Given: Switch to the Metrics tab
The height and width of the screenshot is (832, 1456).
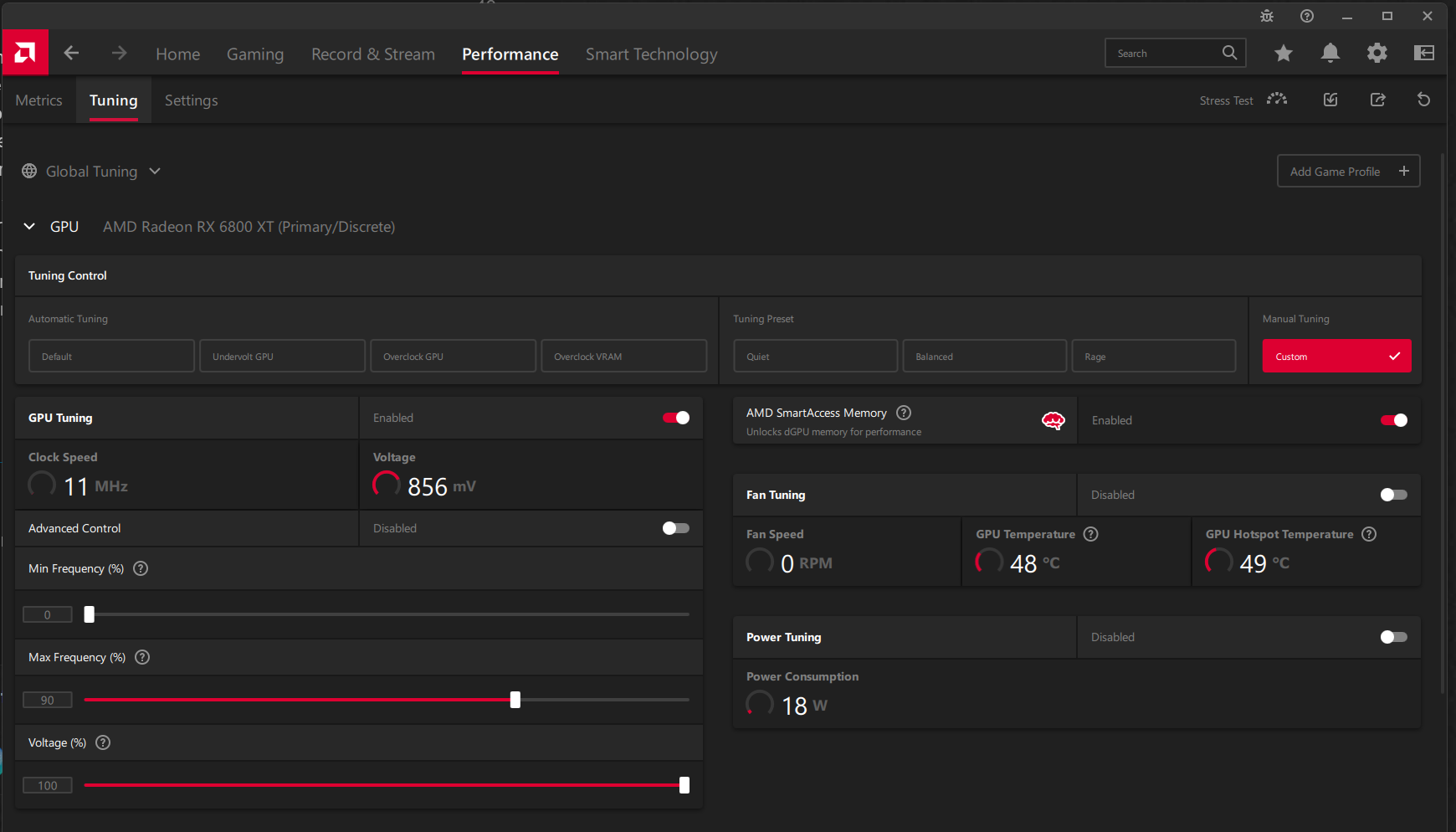Looking at the screenshot, I should pos(38,100).
